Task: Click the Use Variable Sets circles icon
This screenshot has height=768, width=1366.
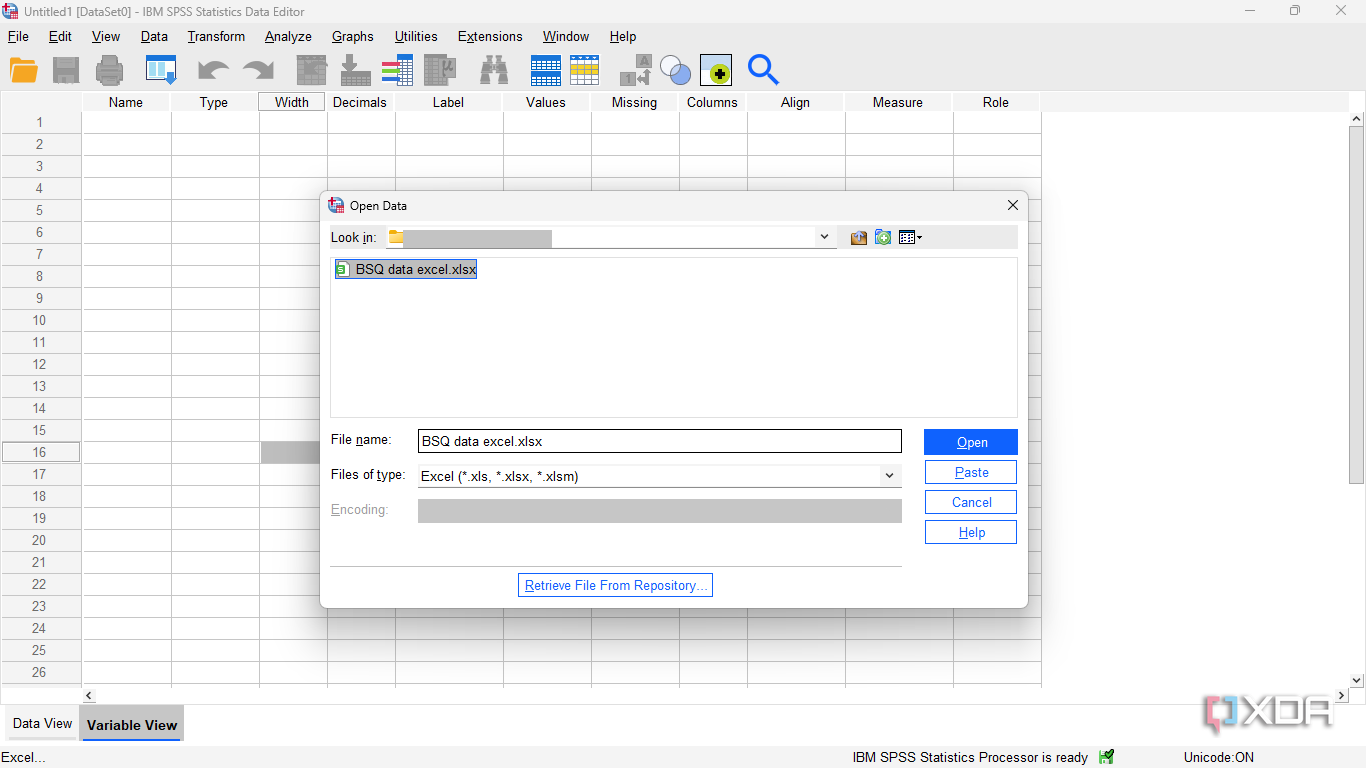Action: 675,70
